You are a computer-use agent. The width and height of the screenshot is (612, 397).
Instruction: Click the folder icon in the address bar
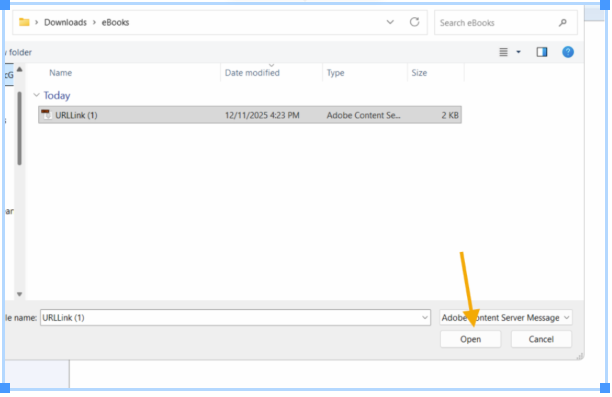tap(24, 22)
